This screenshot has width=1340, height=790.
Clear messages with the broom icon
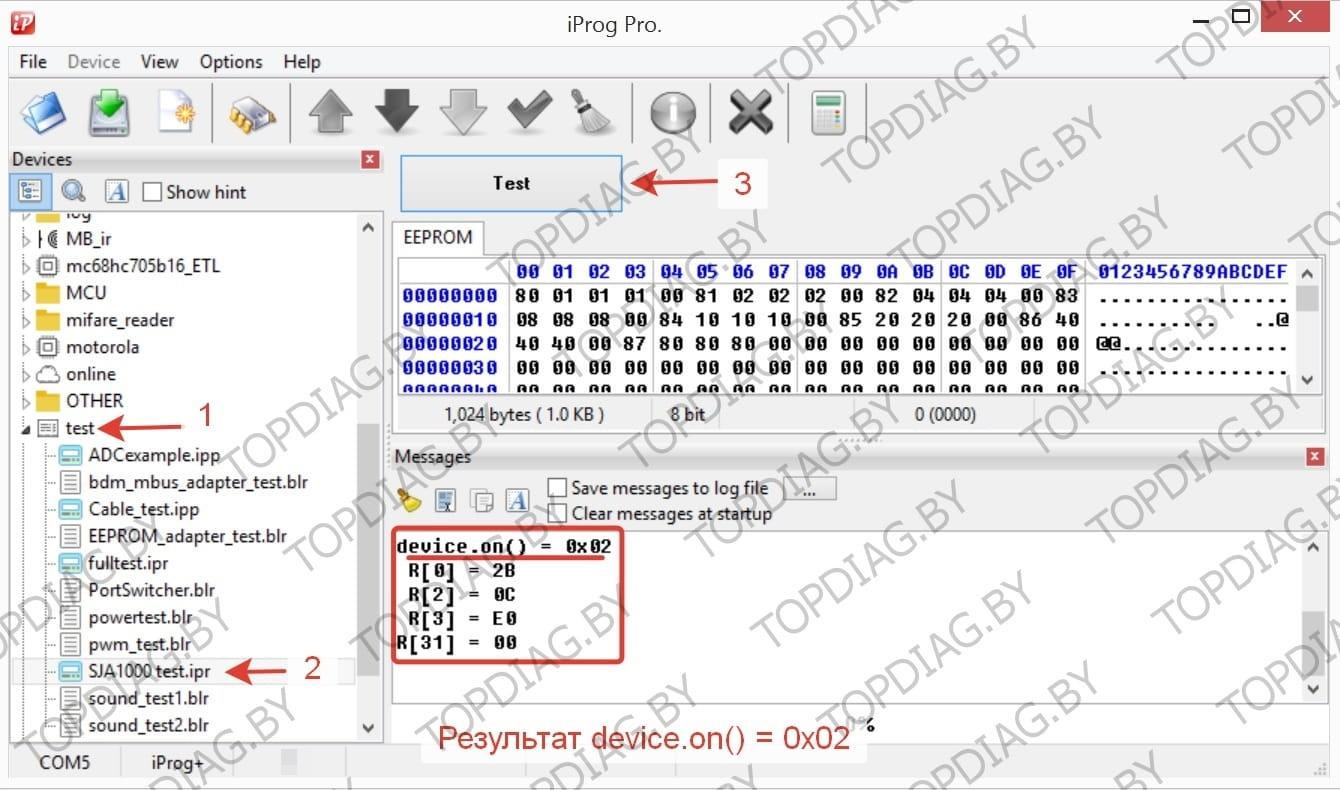[x=408, y=500]
